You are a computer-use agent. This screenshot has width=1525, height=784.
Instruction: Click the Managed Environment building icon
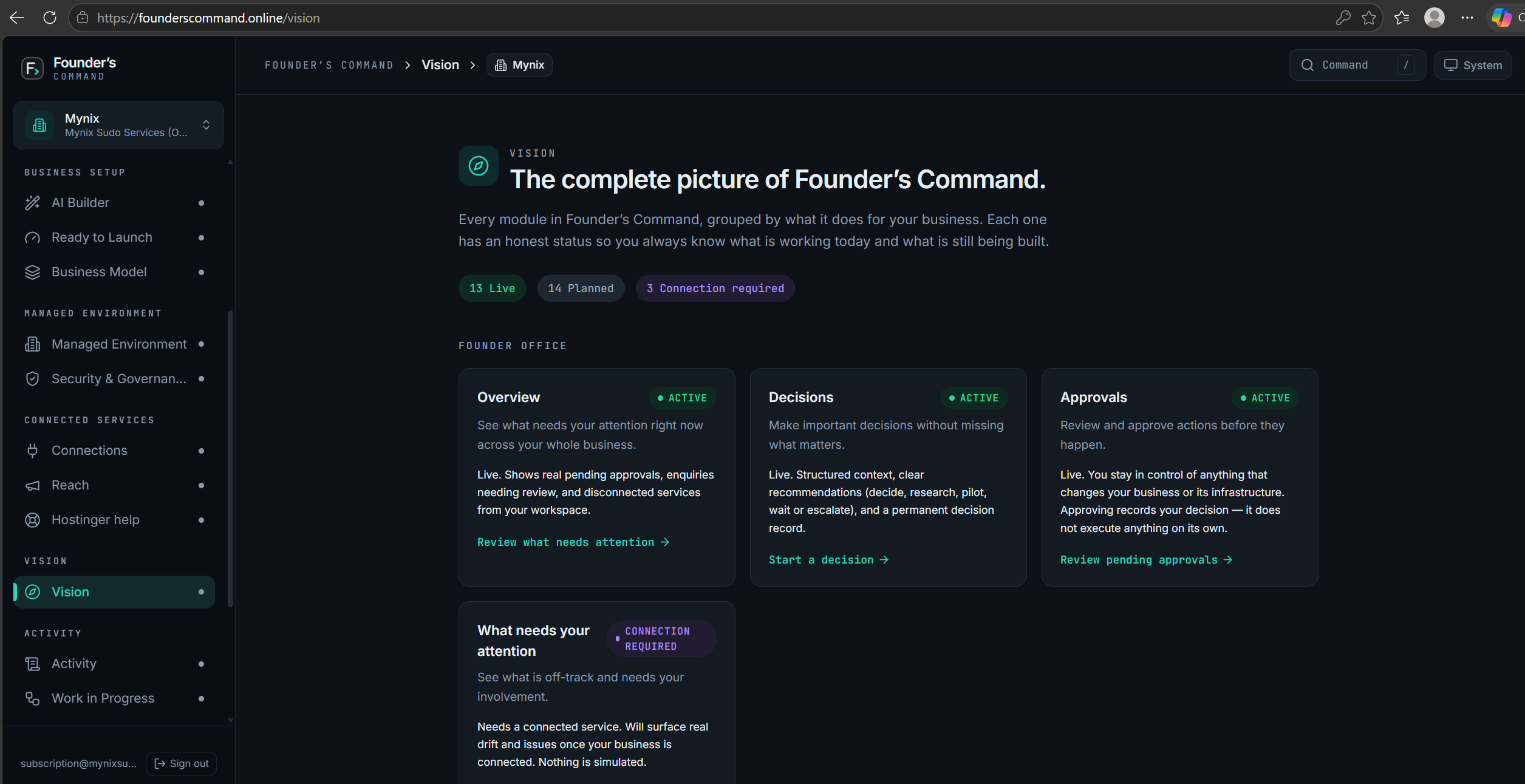(x=32, y=344)
